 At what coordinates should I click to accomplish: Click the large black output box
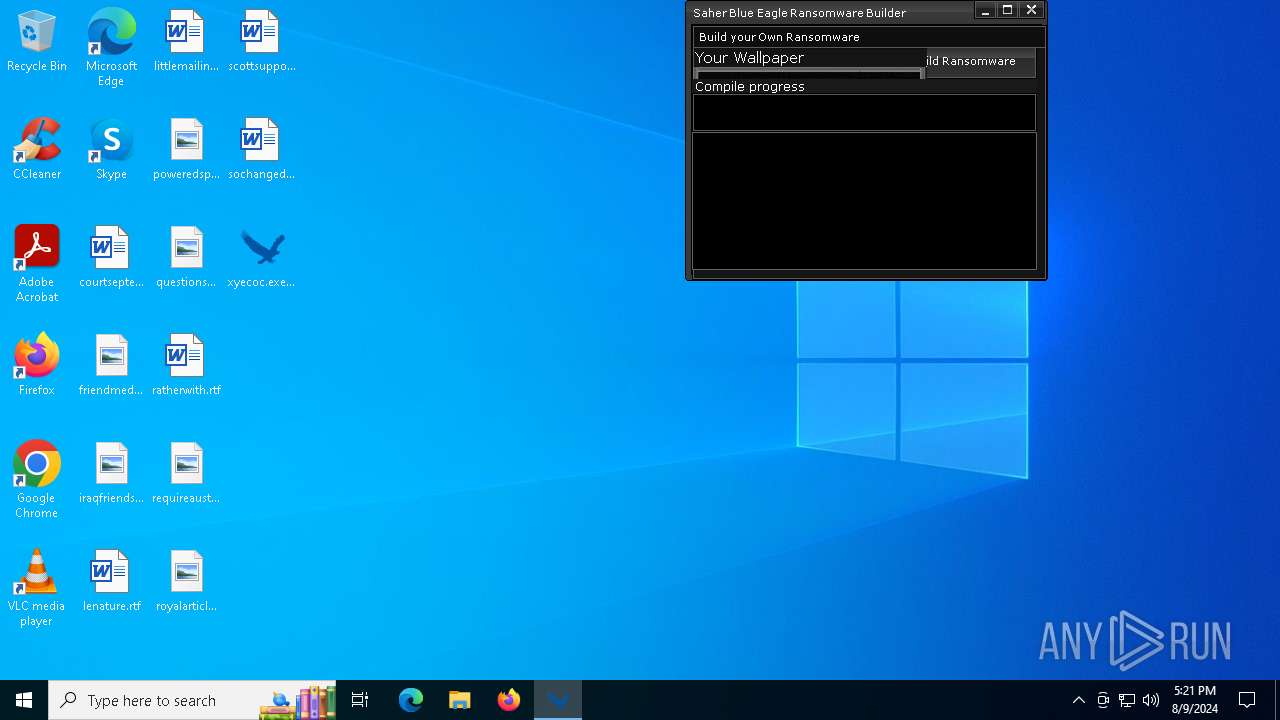tap(864, 201)
